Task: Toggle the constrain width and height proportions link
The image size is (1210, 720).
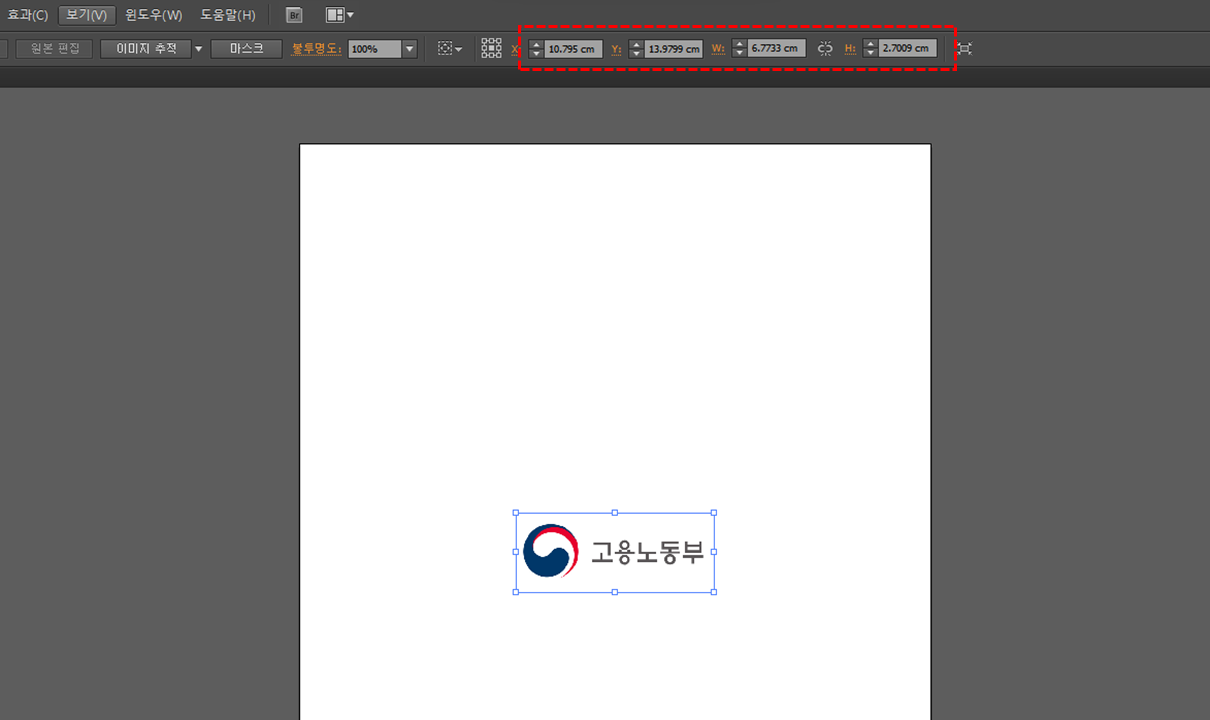Action: (825, 48)
